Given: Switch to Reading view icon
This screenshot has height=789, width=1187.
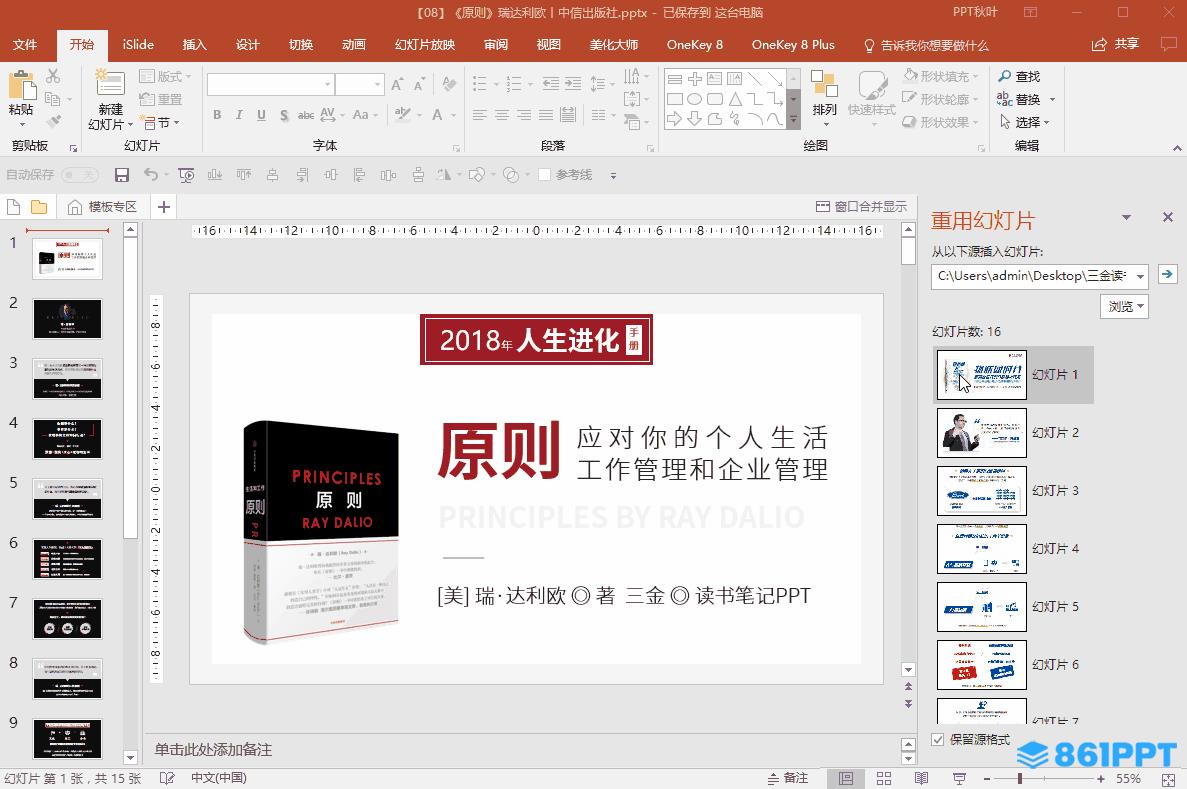Looking at the screenshot, I should click(921, 778).
